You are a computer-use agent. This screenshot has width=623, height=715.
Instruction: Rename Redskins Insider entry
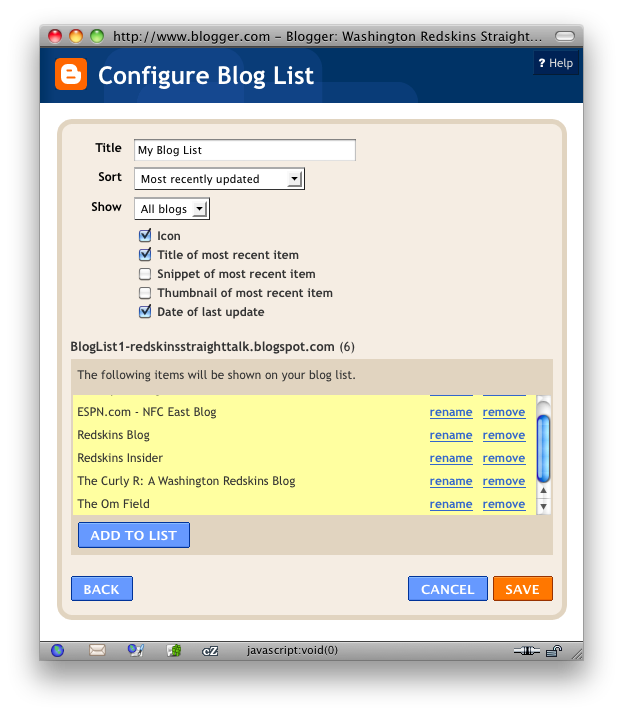coord(451,458)
